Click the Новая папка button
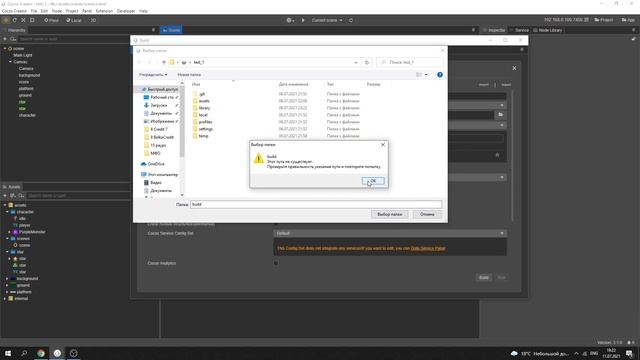 [x=189, y=75]
